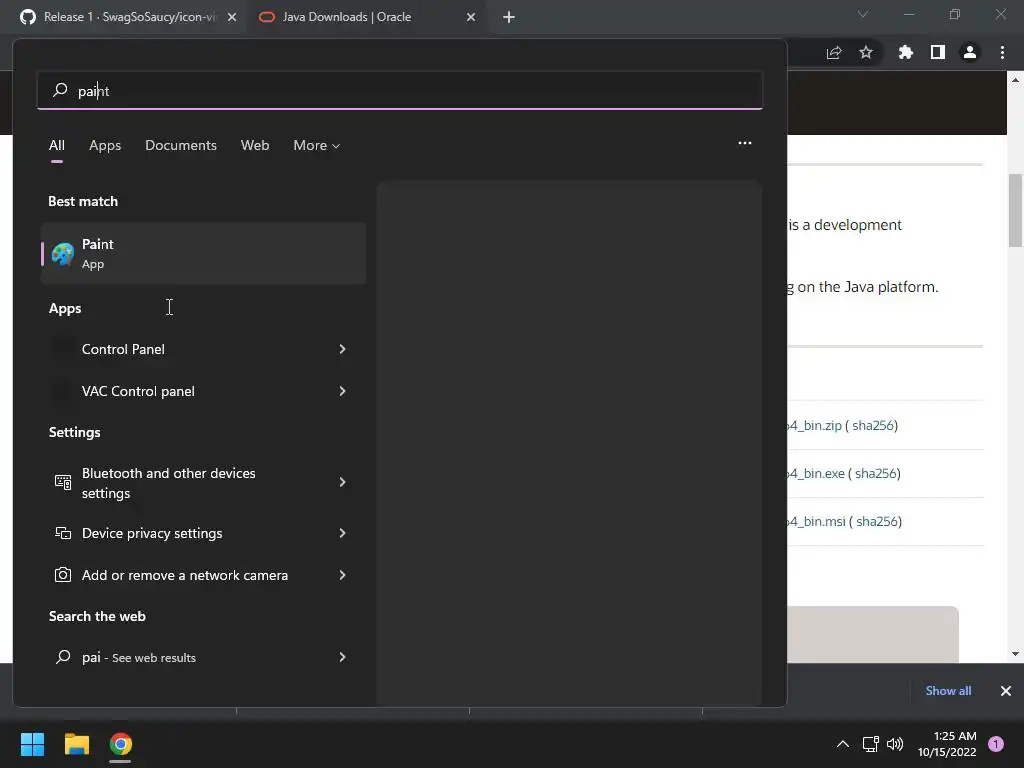Expand the More filter dropdown

click(x=317, y=145)
